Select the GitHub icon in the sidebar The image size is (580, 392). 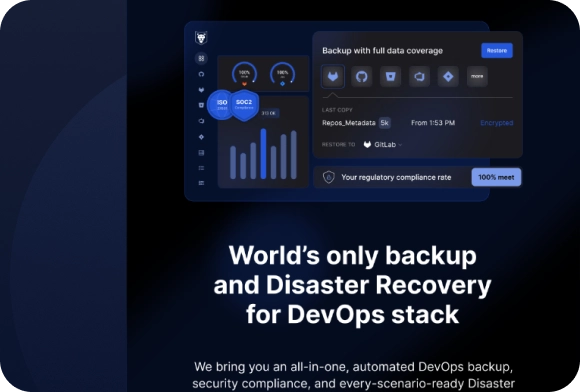click(x=201, y=74)
